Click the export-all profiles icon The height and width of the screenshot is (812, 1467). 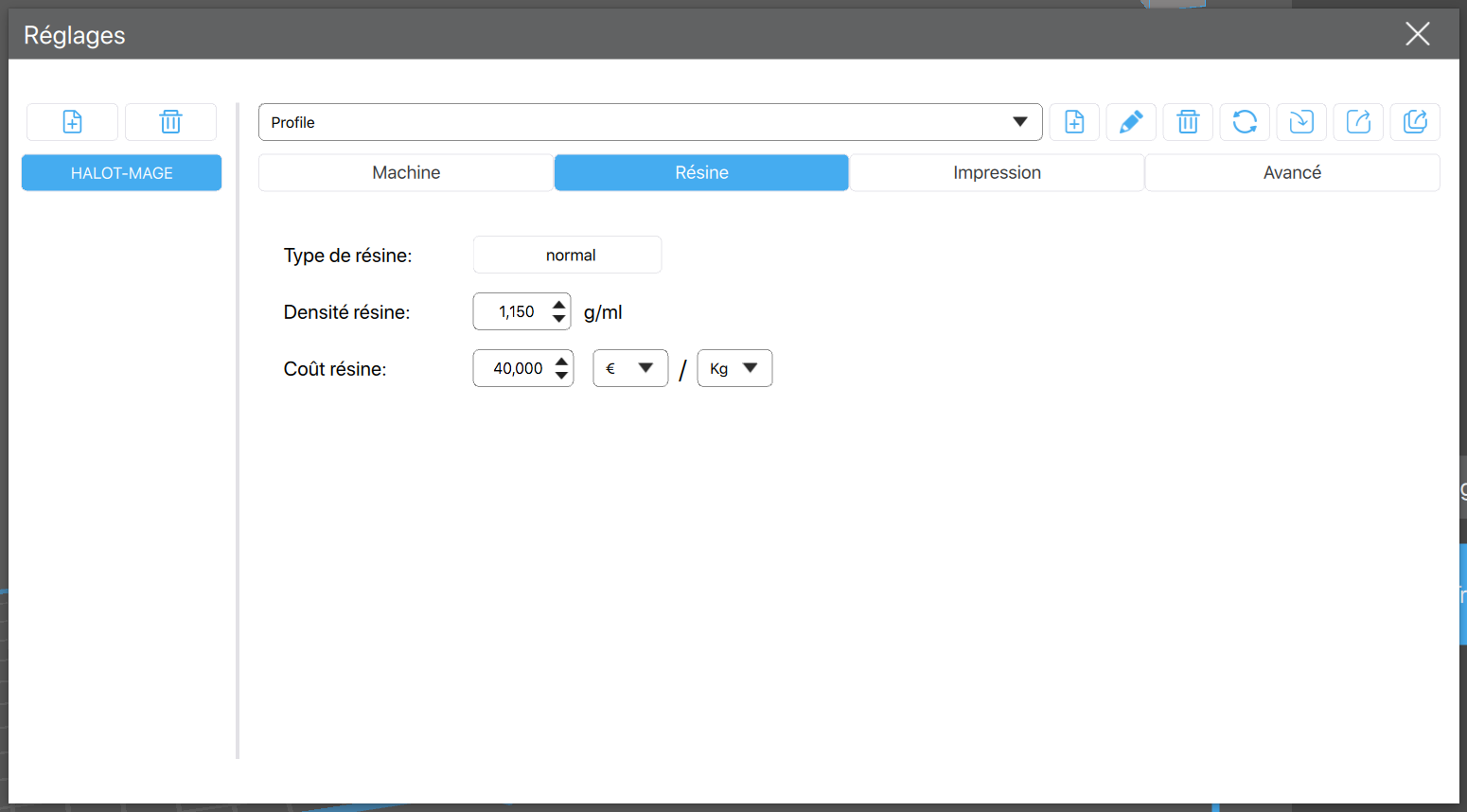tap(1415, 122)
